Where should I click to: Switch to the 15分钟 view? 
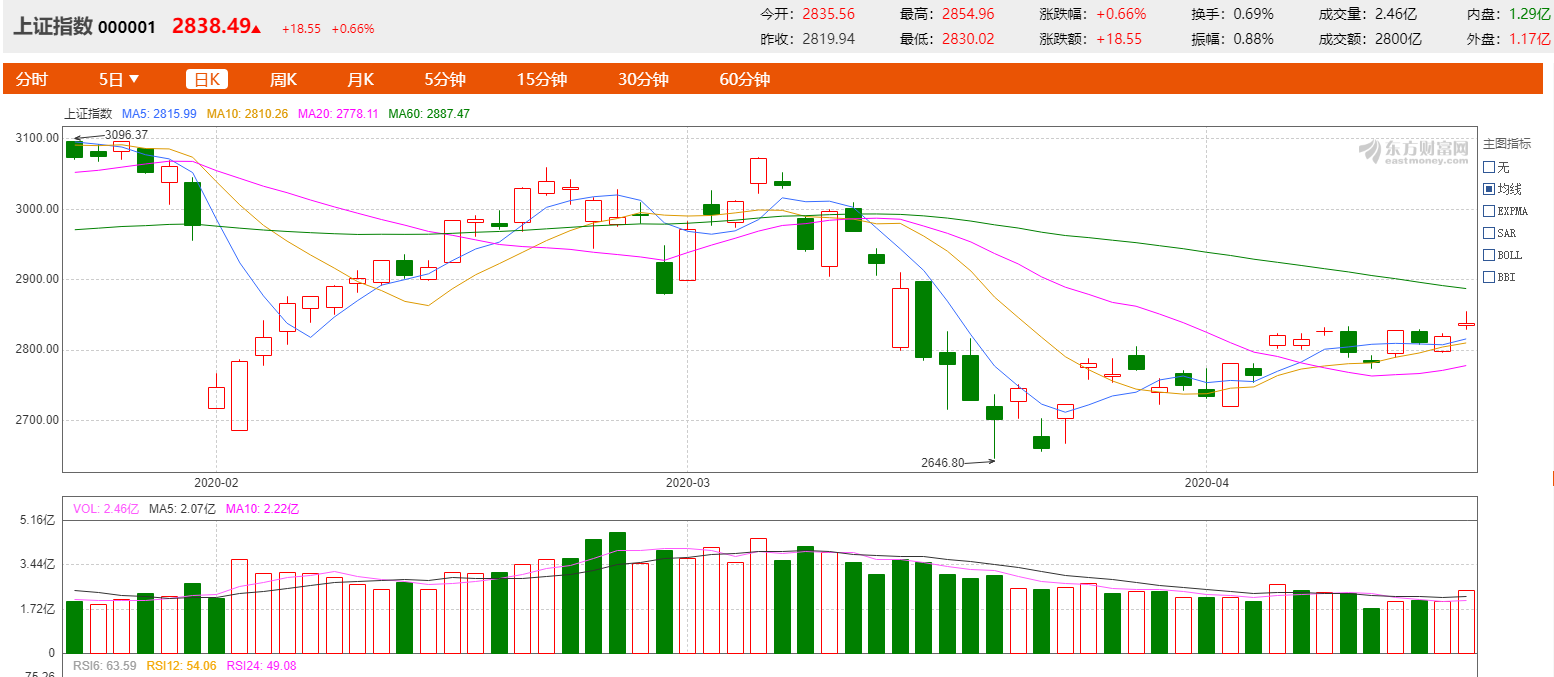542,80
